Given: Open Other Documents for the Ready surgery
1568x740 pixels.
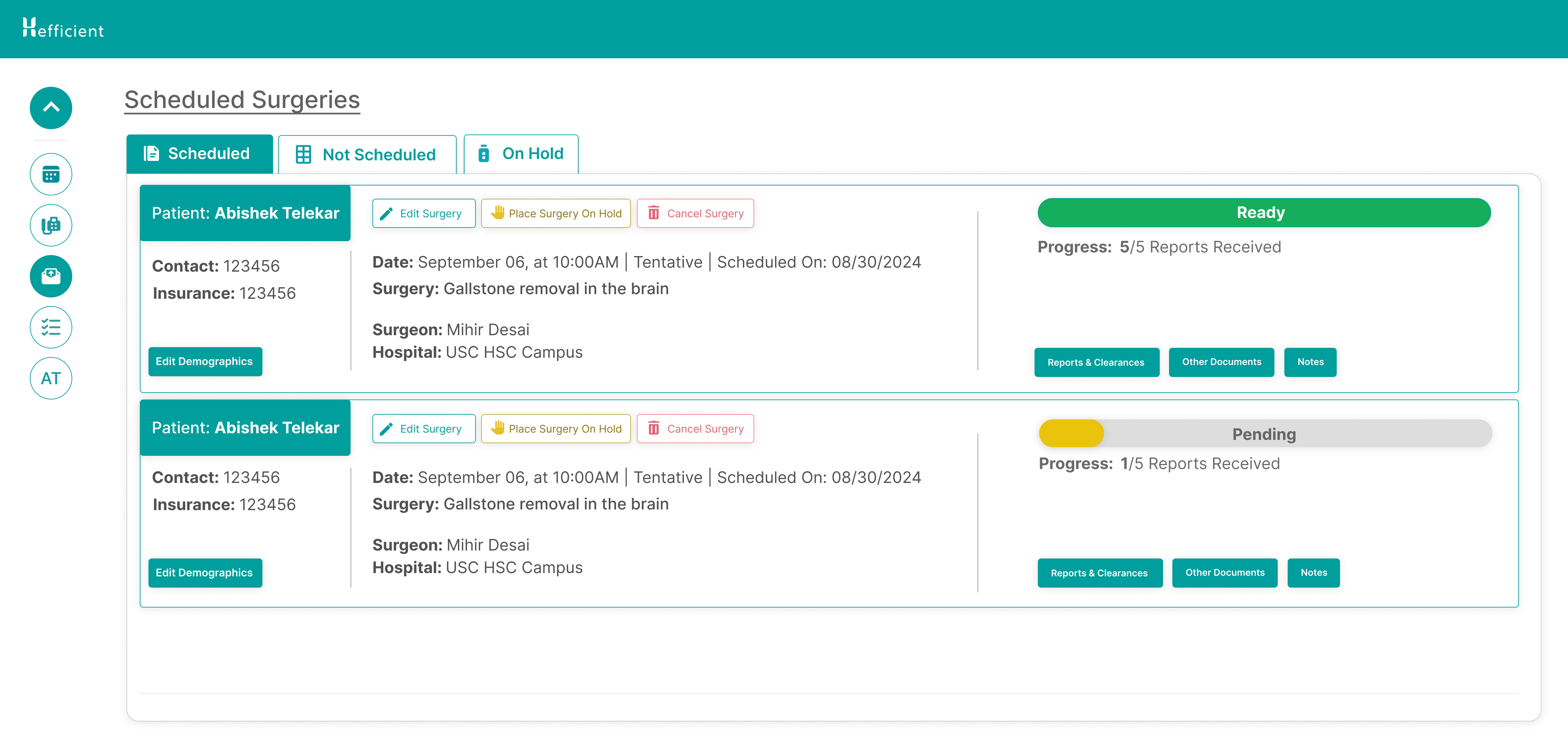Looking at the screenshot, I should [x=1222, y=362].
